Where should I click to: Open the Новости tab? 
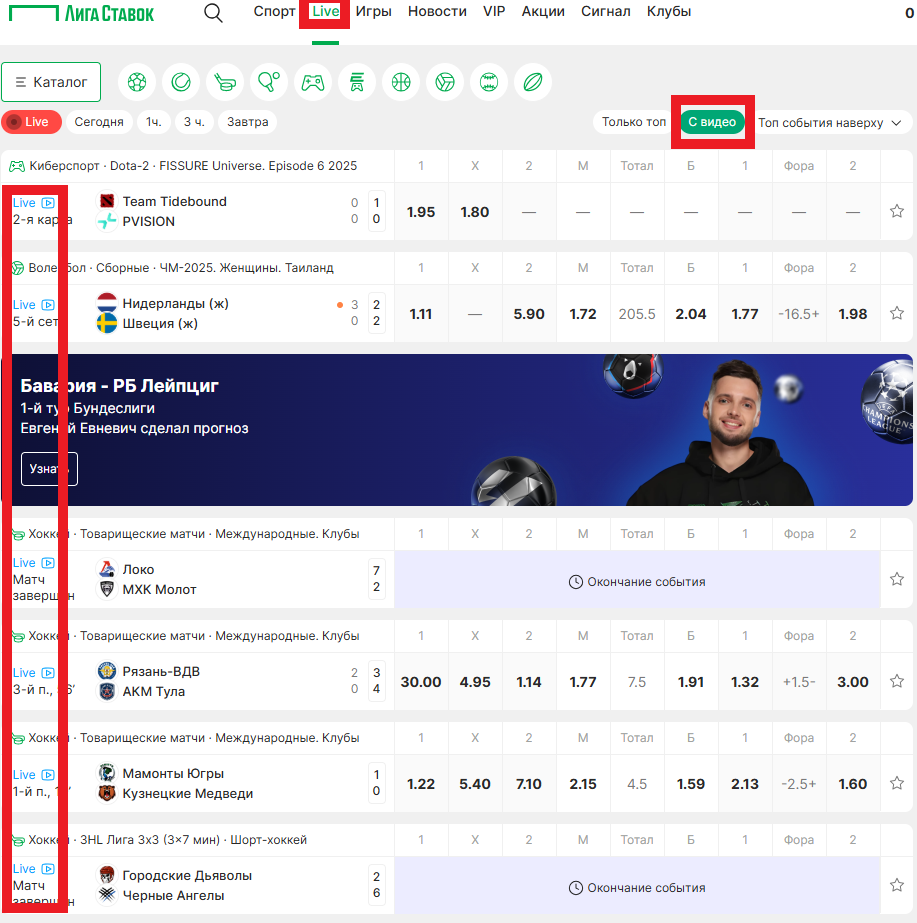(437, 11)
